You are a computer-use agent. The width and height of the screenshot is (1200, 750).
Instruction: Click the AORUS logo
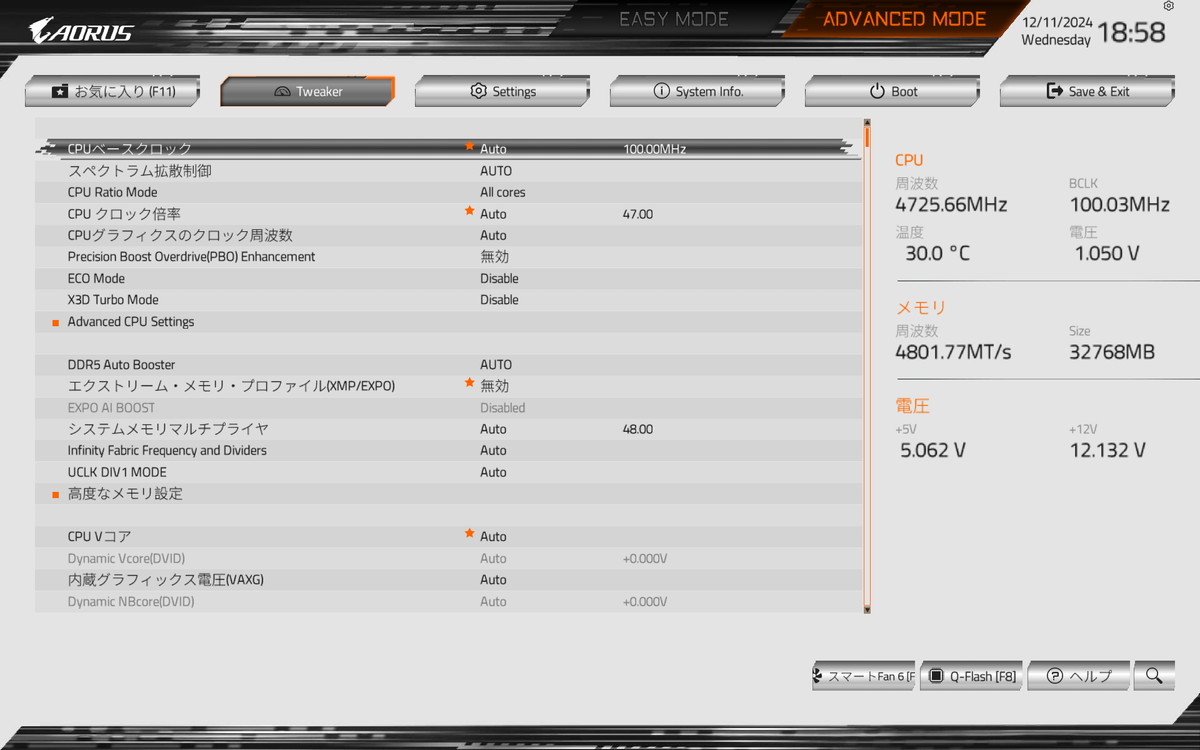click(x=81, y=31)
